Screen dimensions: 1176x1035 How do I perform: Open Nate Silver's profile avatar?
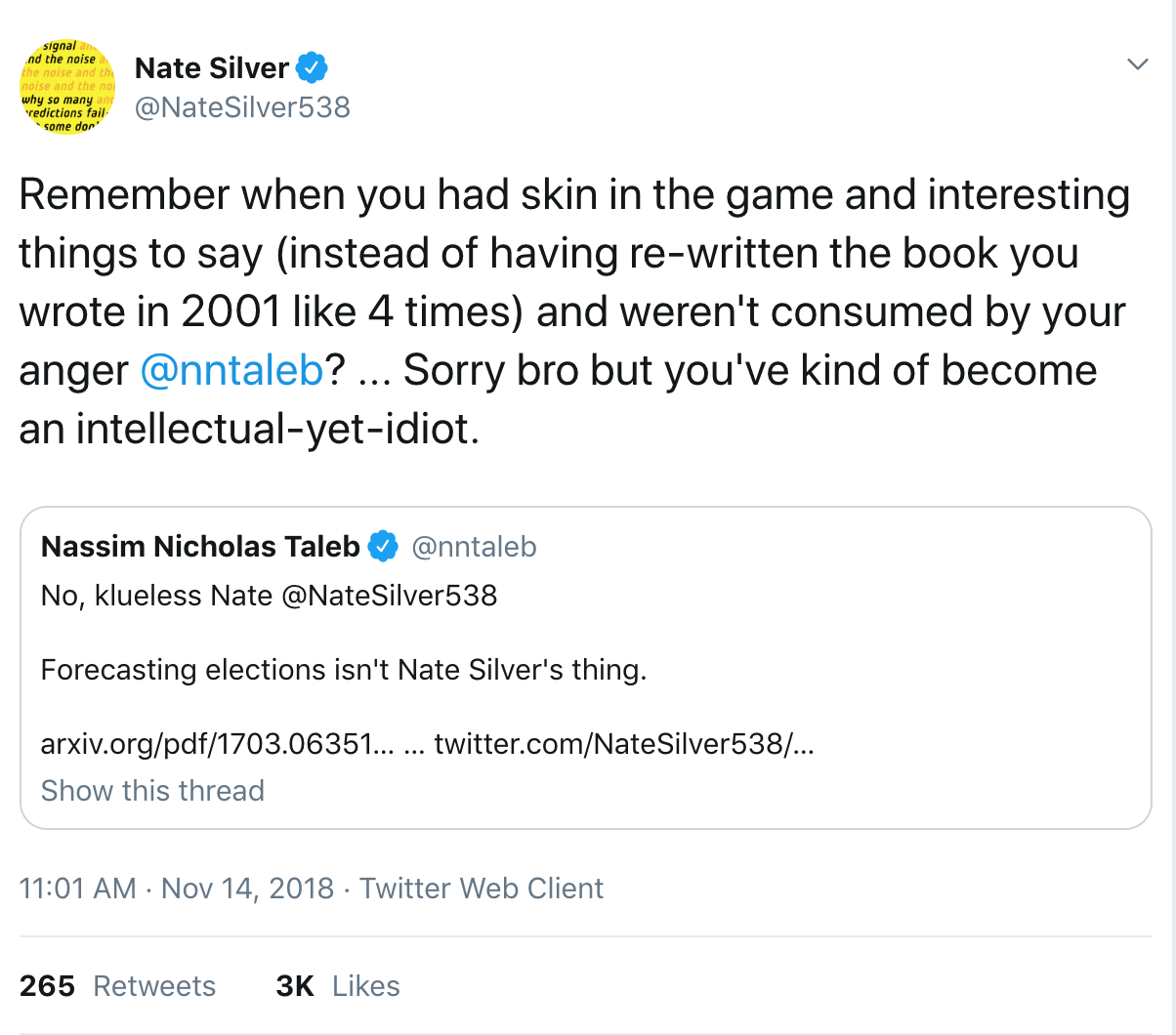pos(67,87)
